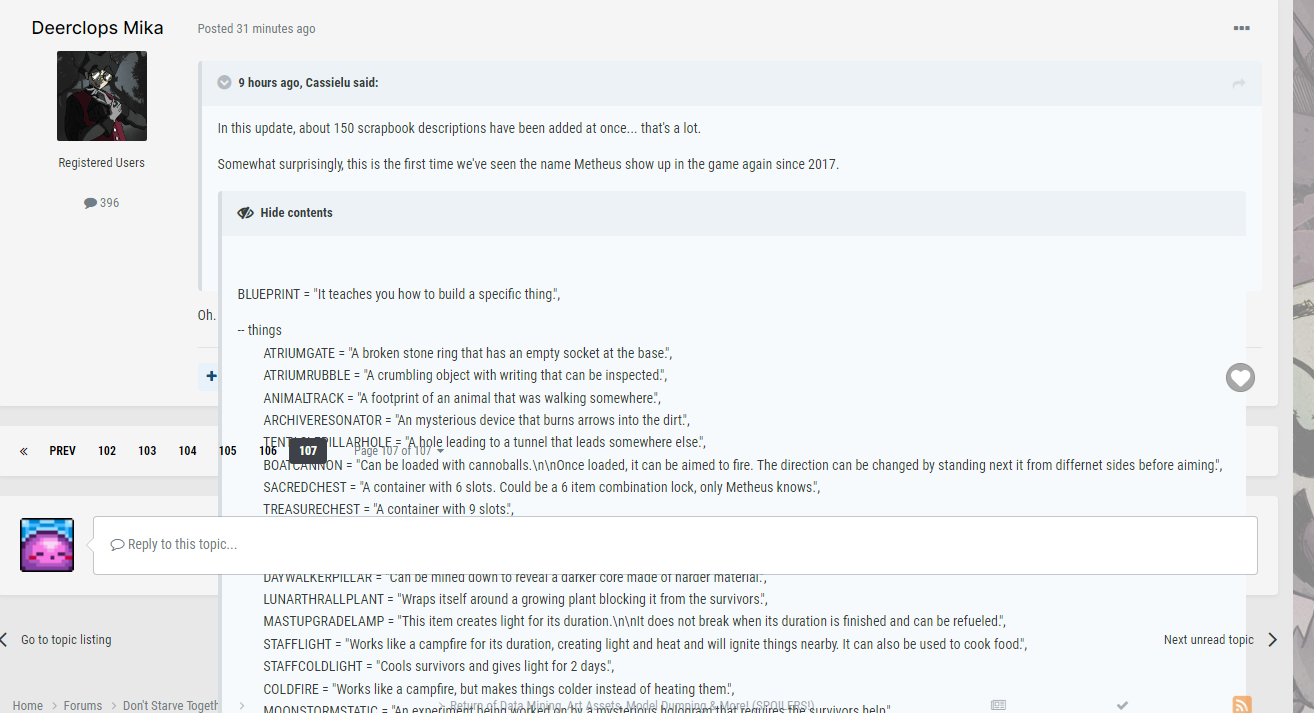Open Deerclops Mika's avatar thumbnail

(102, 96)
